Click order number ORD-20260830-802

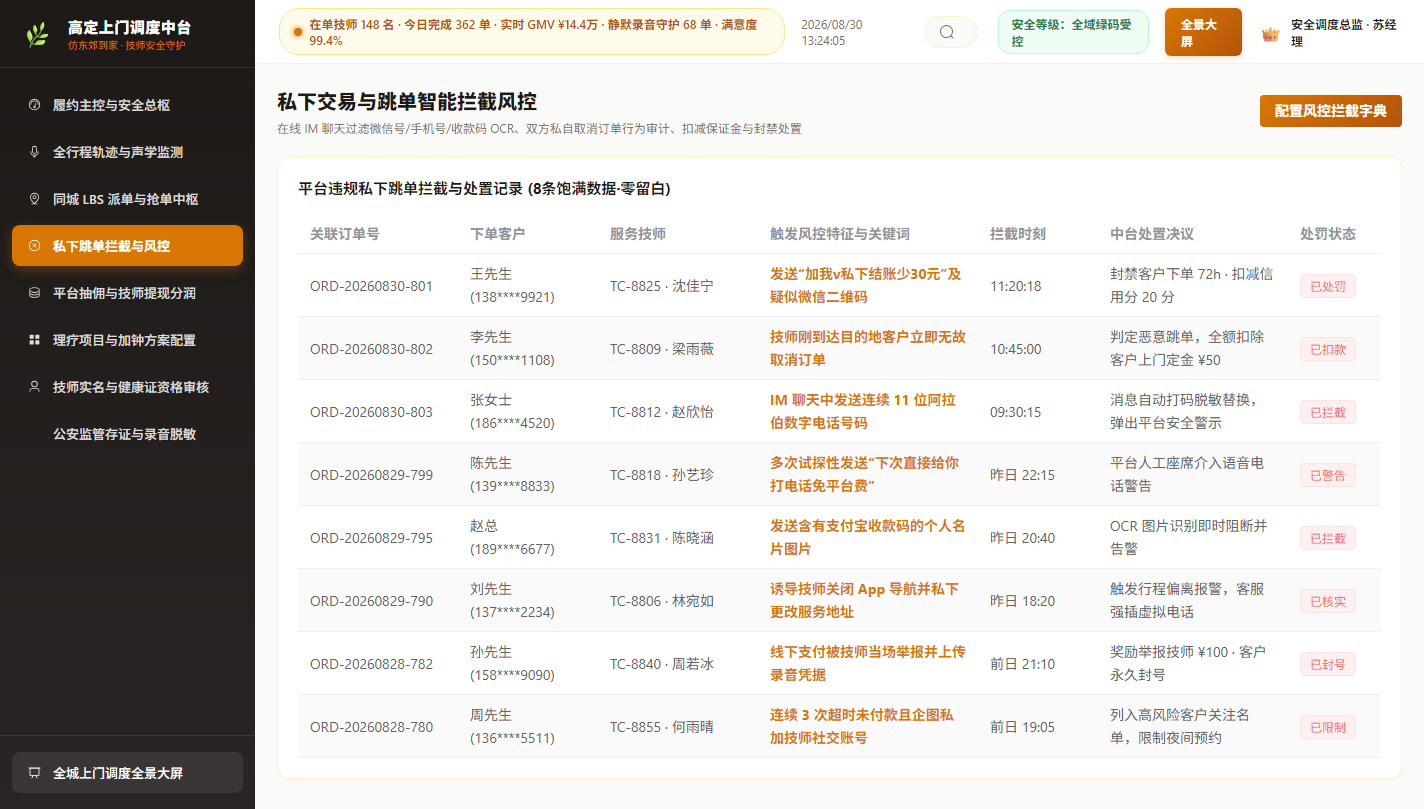[x=371, y=349]
